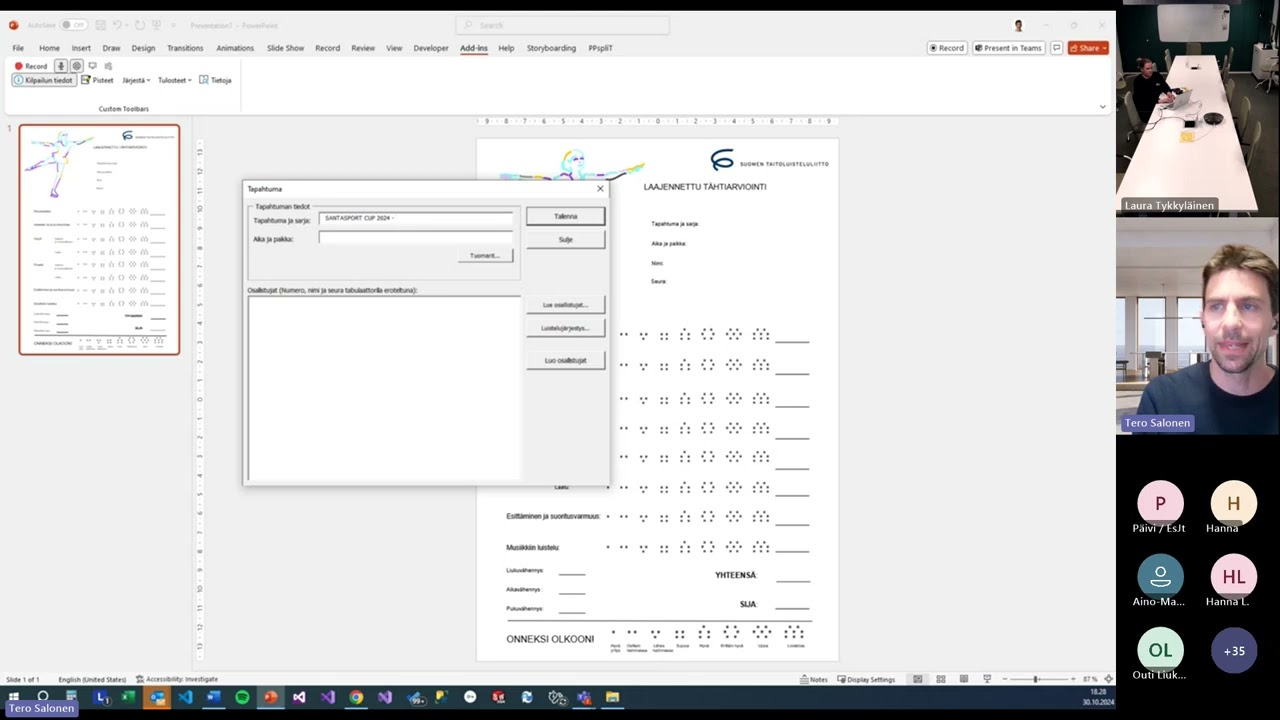Open the File menu
Screen dimensions: 1280x720
pyautogui.click(x=18, y=48)
